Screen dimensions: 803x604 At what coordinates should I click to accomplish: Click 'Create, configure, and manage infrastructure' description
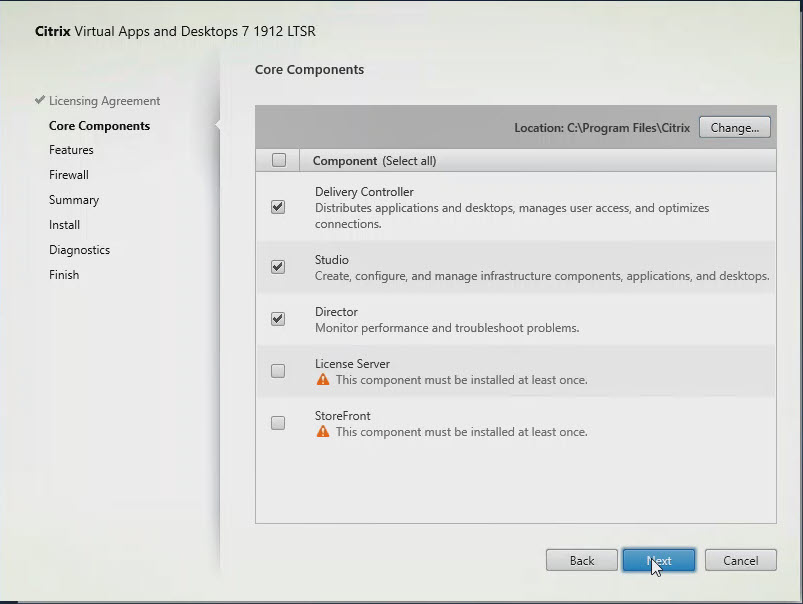pos(542,276)
